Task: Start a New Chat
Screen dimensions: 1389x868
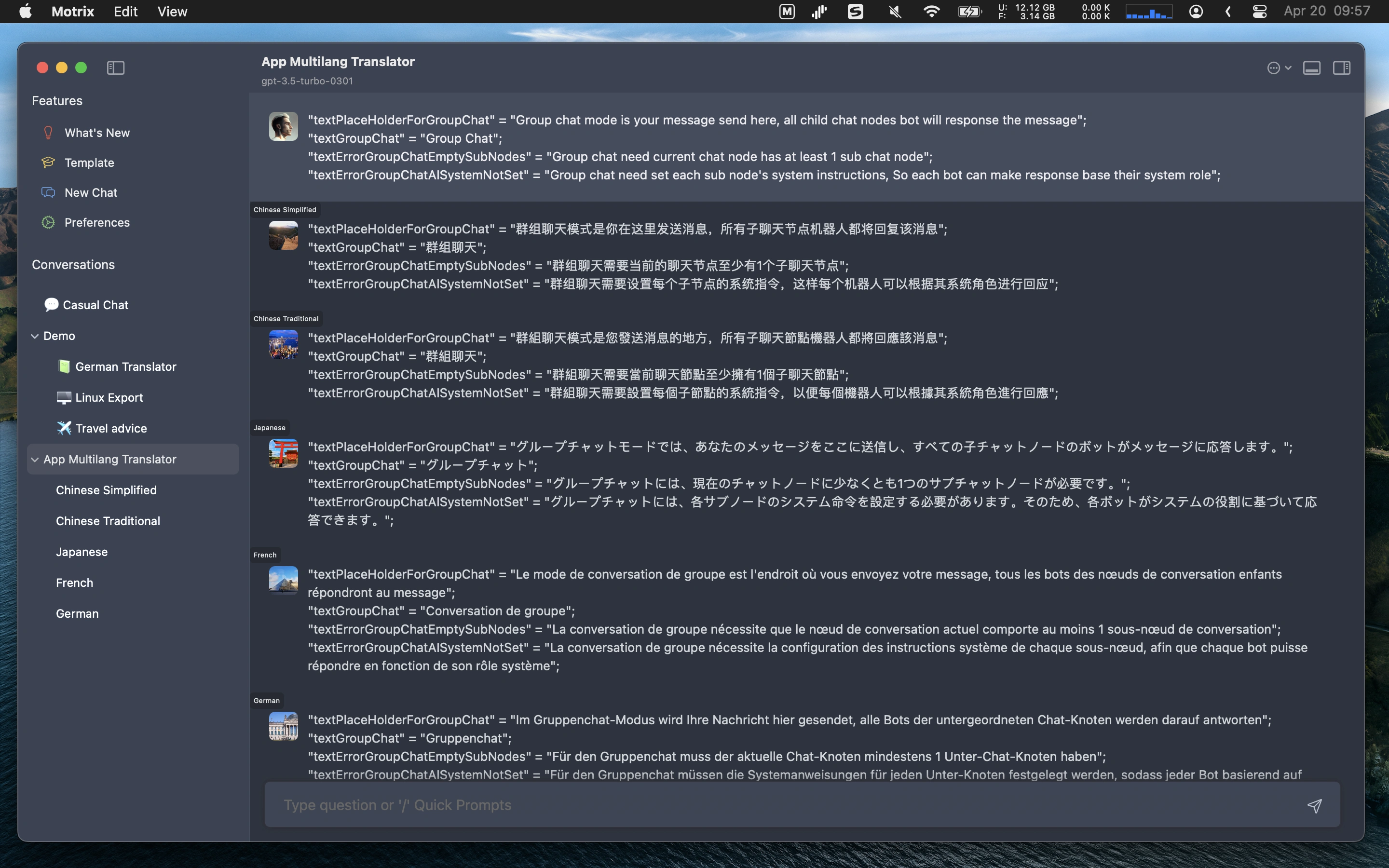Action: click(91, 192)
